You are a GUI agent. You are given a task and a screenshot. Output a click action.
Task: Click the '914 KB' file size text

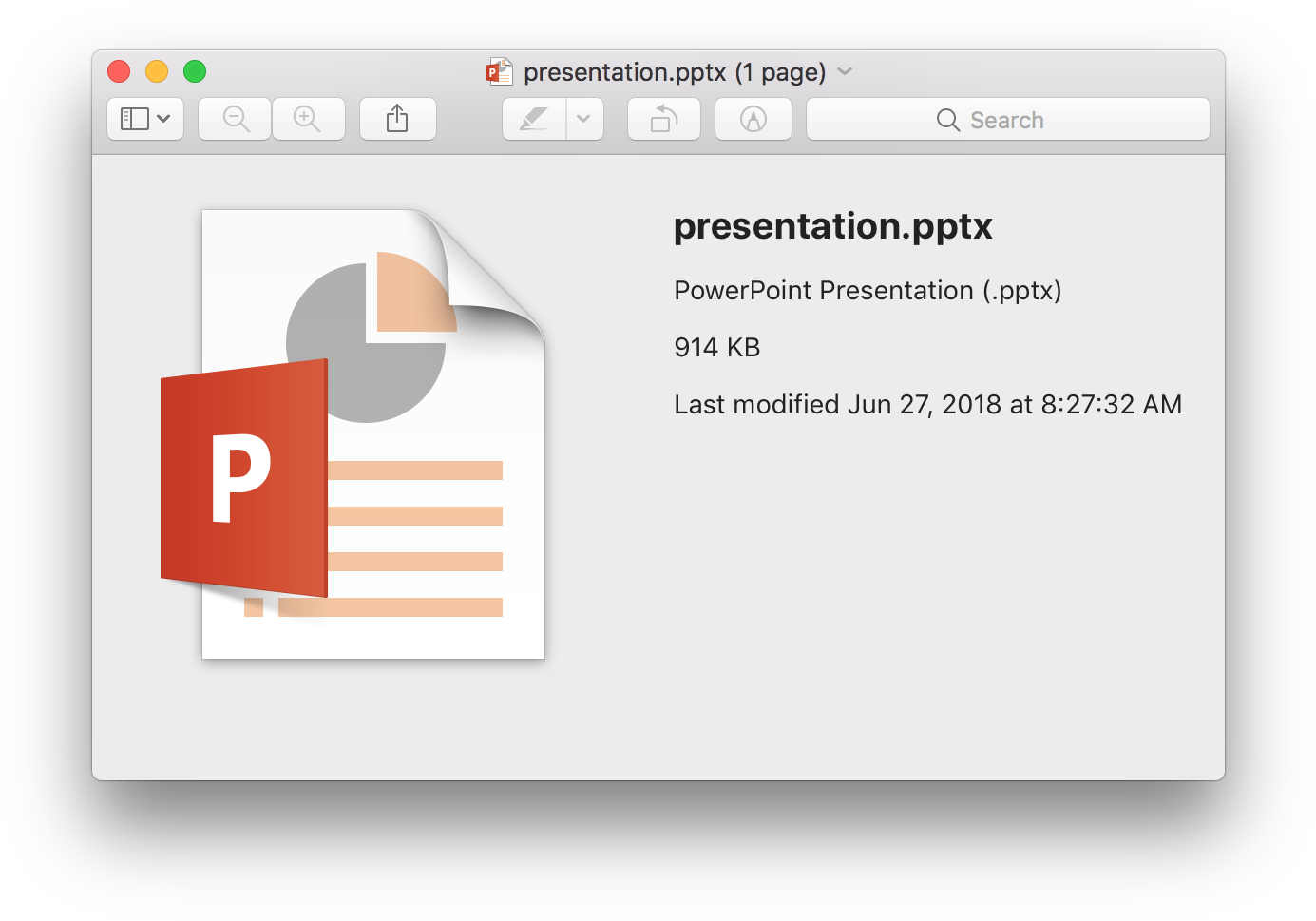point(717,348)
